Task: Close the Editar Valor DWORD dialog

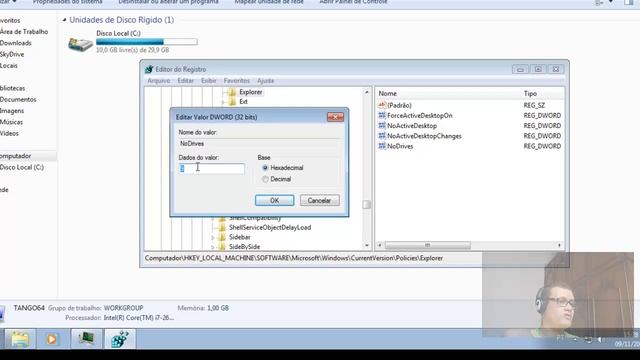Action: click(x=336, y=117)
